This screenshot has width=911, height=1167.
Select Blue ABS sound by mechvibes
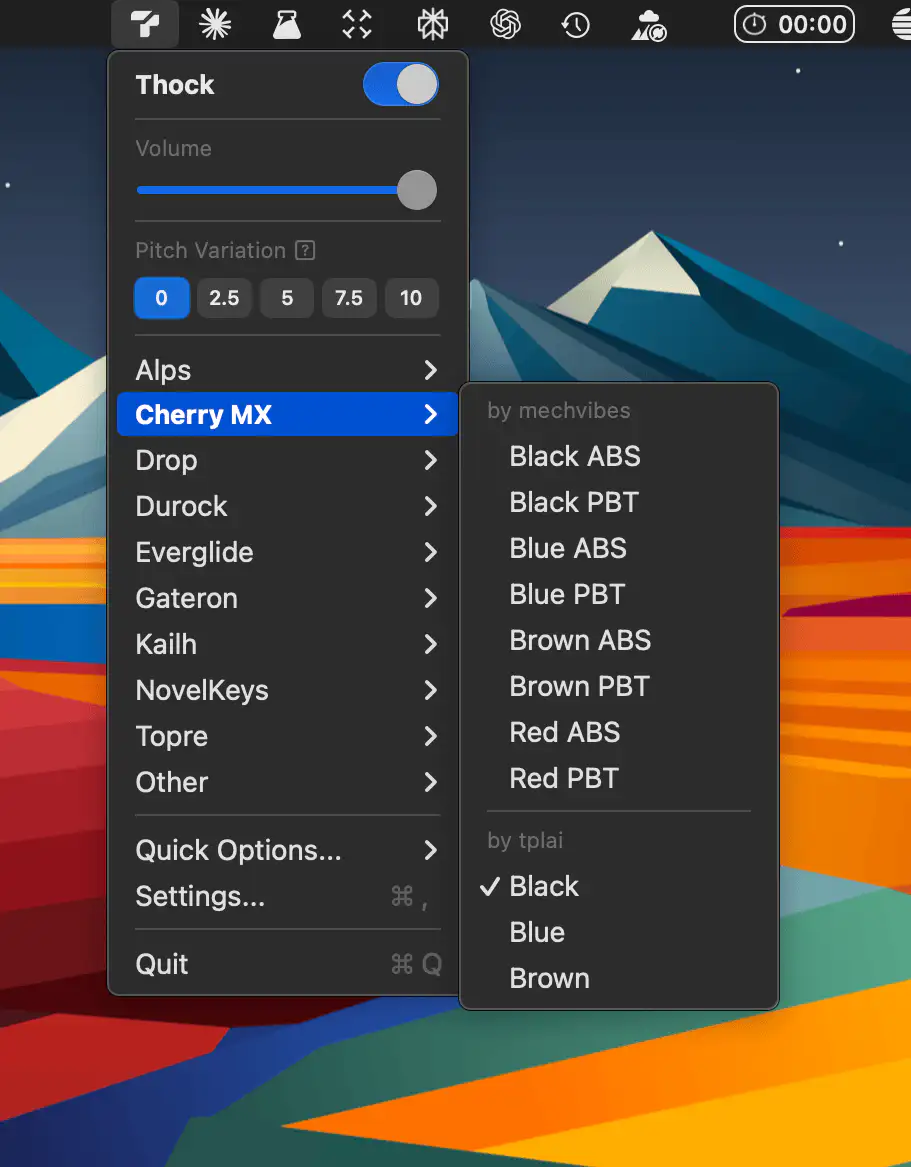[x=568, y=549]
